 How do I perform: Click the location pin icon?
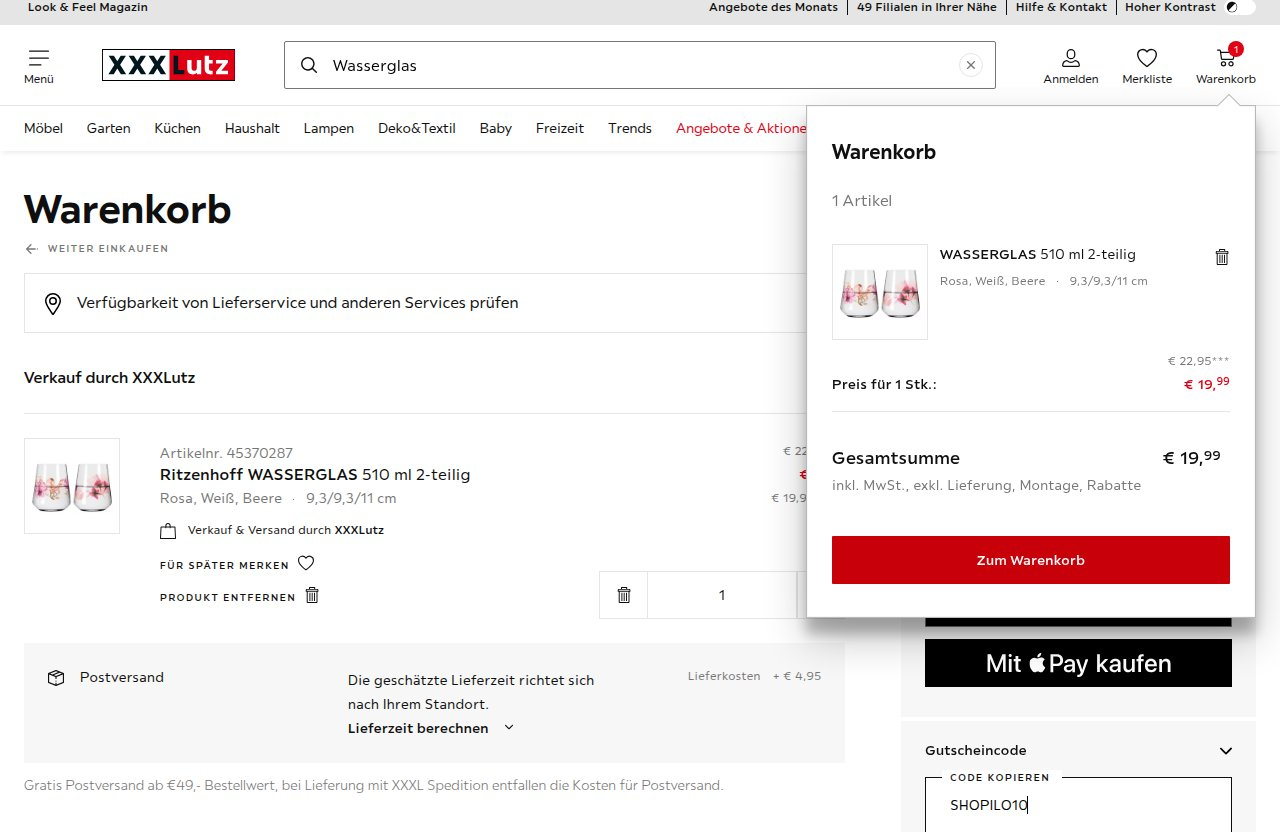point(53,303)
